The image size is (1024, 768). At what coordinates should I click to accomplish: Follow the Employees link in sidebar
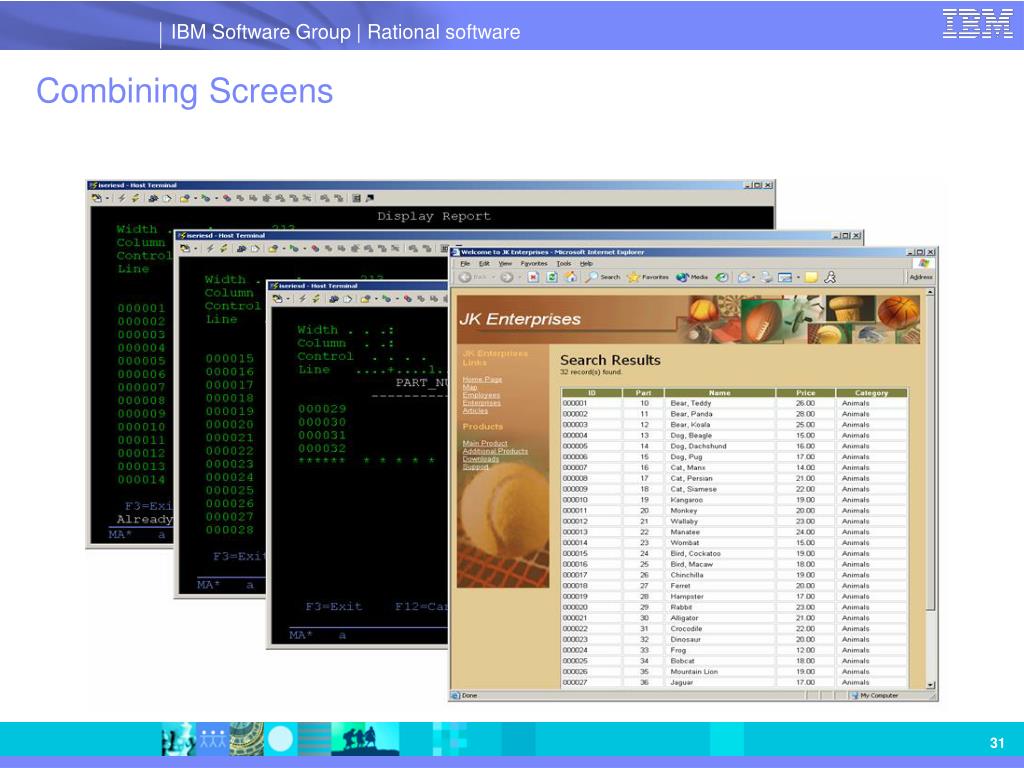click(x=481, y=395)
